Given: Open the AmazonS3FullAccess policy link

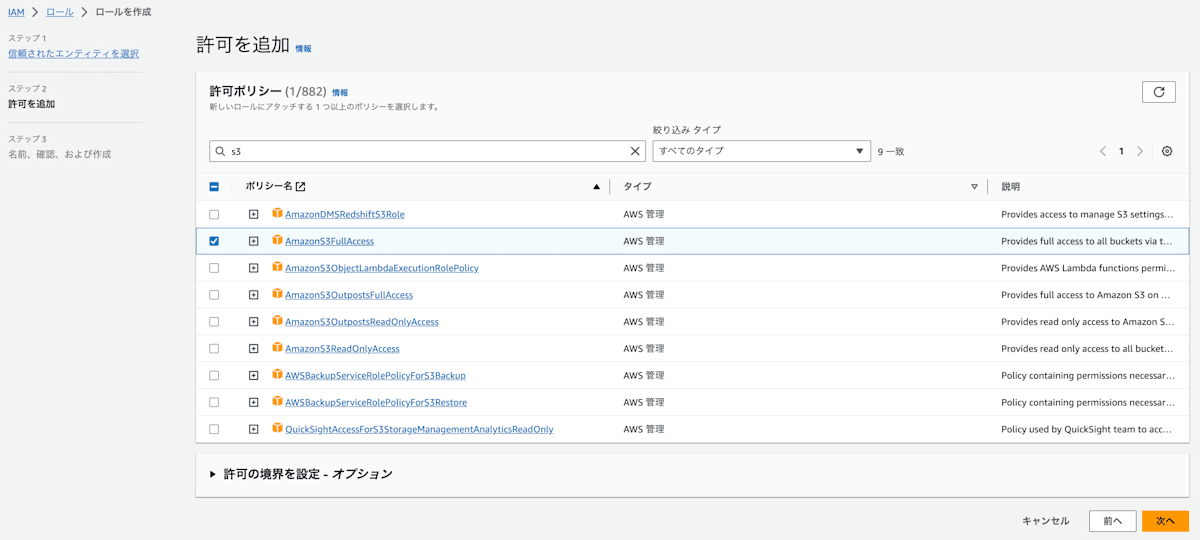Looking at the screenshot, I should 329,241.
